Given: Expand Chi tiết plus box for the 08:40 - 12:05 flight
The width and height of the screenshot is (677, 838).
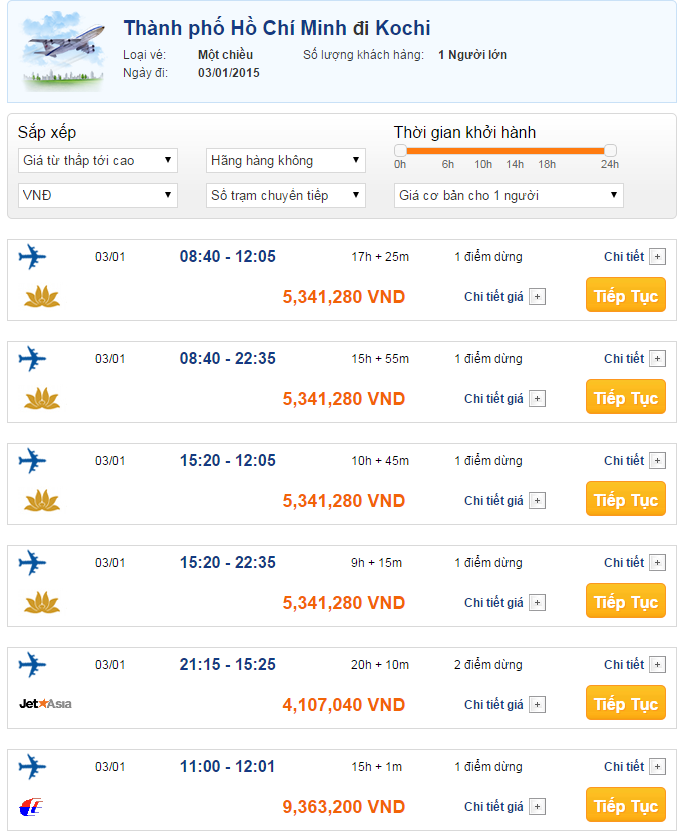Looking at the screenshot, I should point(657,257).
